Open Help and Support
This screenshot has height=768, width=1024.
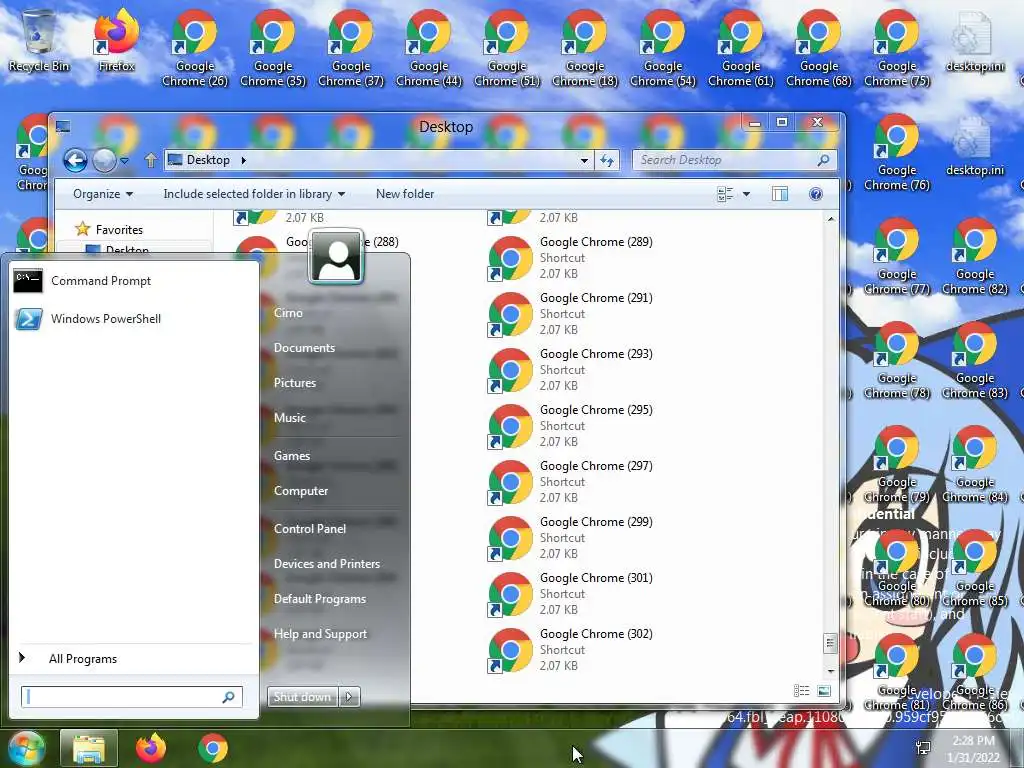[320, 633]
